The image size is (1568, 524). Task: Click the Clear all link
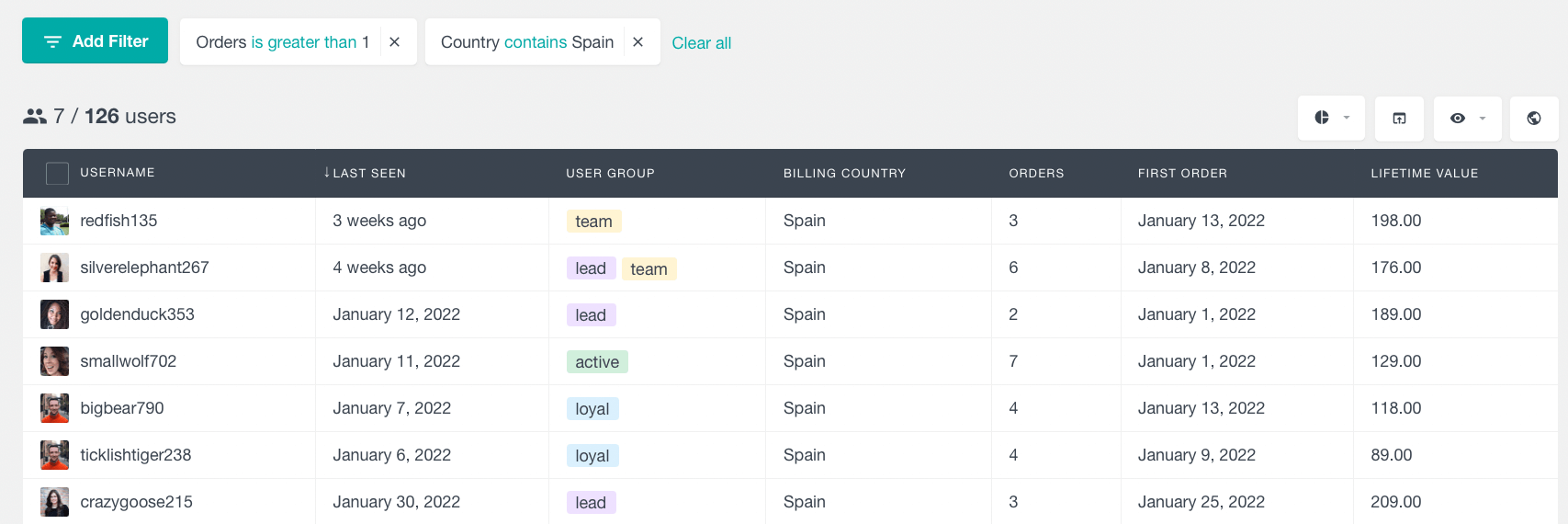click(701, 43)
